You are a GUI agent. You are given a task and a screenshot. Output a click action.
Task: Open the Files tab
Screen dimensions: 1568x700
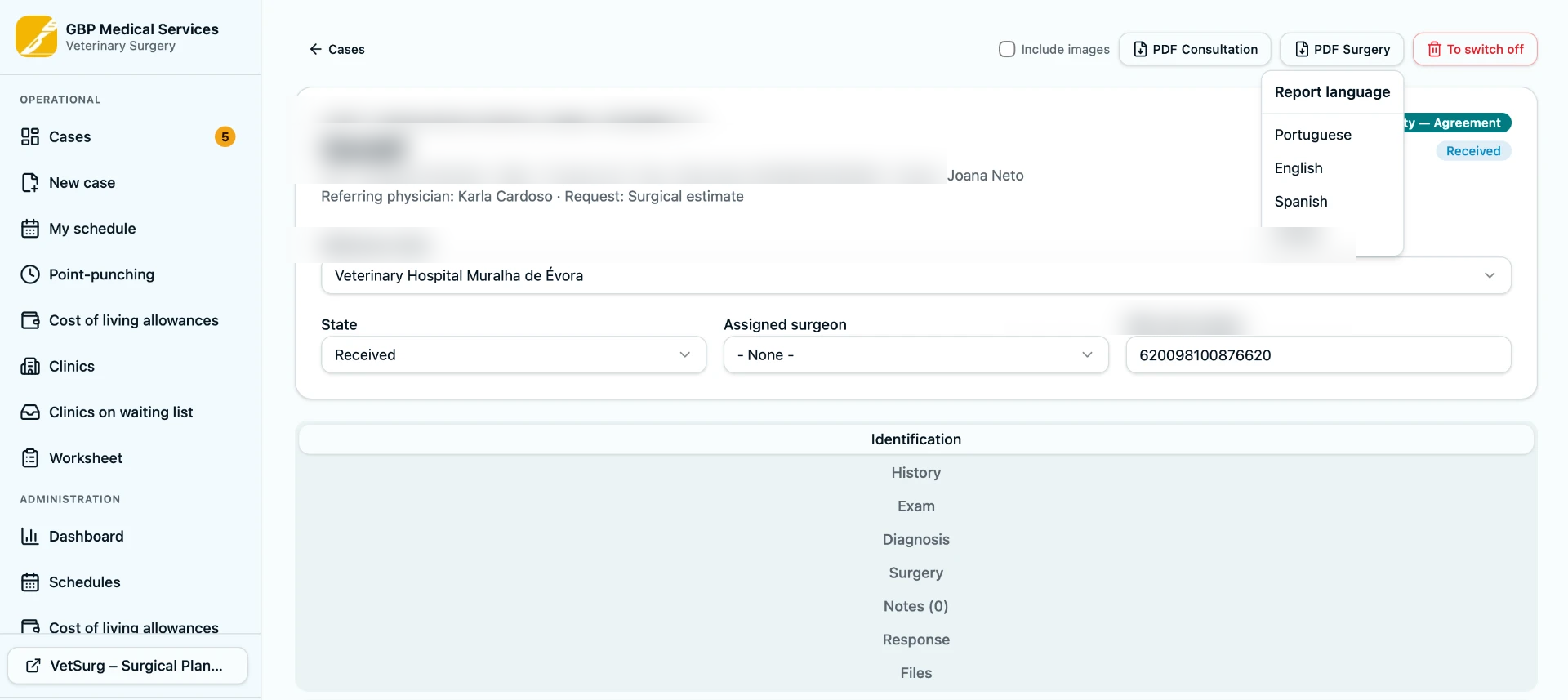pos(915,673)
